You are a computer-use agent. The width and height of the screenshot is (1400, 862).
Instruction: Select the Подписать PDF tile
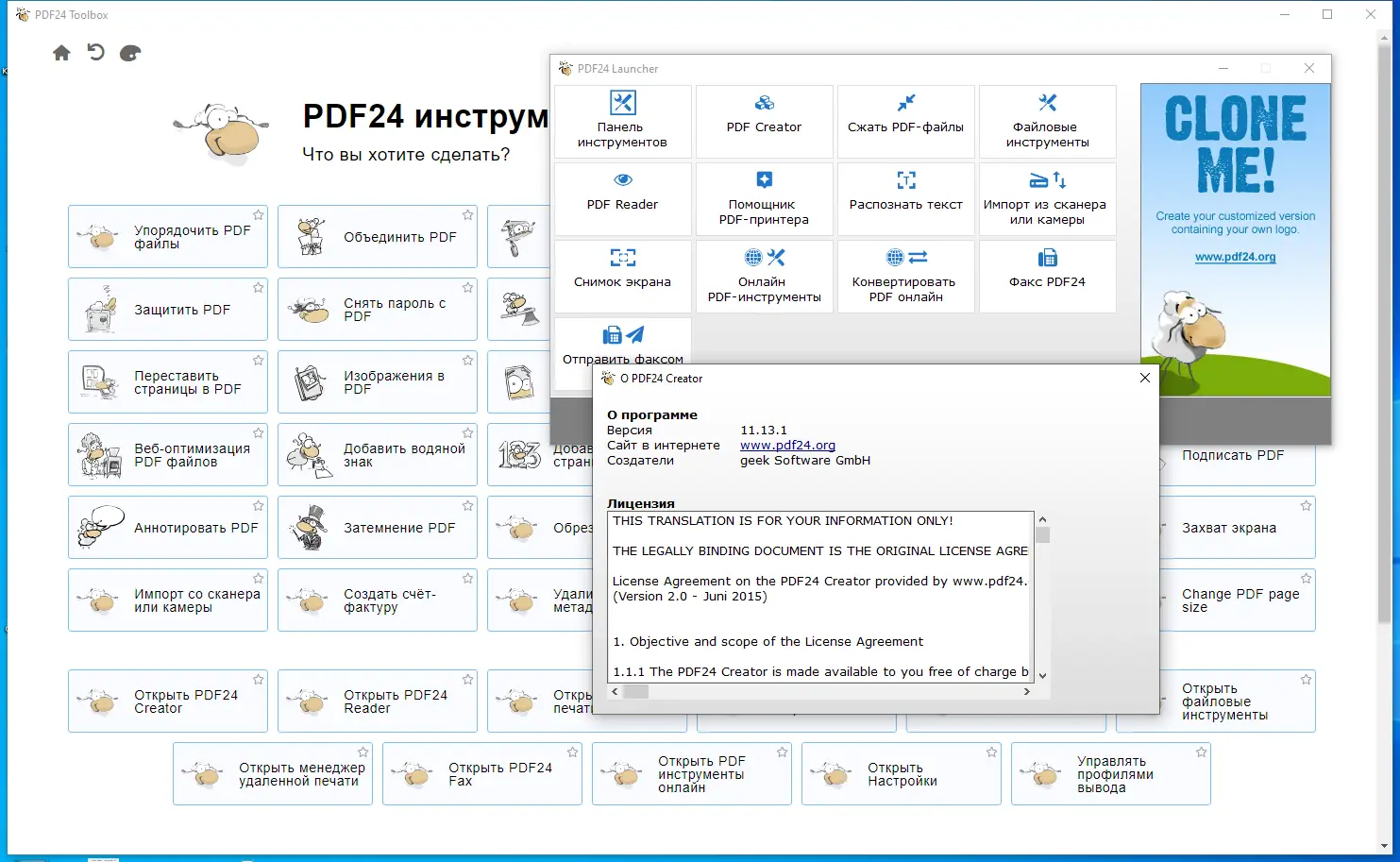coord(1237,465)
